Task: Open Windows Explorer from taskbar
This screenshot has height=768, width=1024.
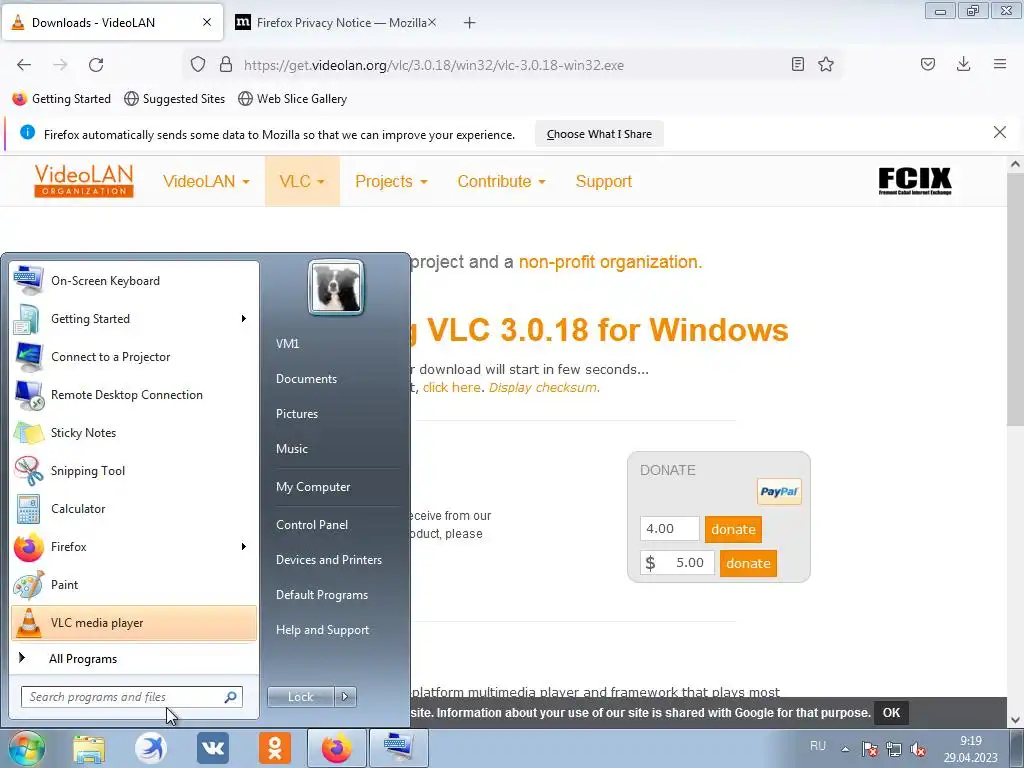Action: [89, 748]
